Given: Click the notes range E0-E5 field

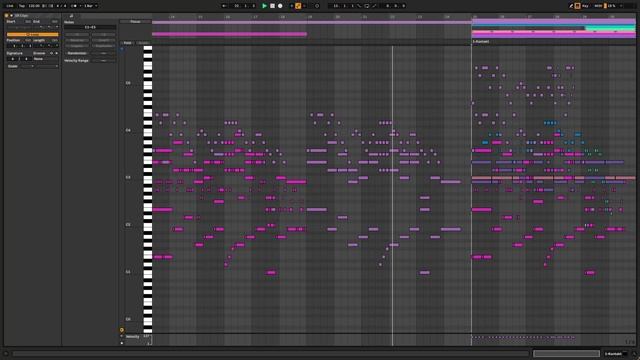Looking at the screenshot, I should point(90,27).
